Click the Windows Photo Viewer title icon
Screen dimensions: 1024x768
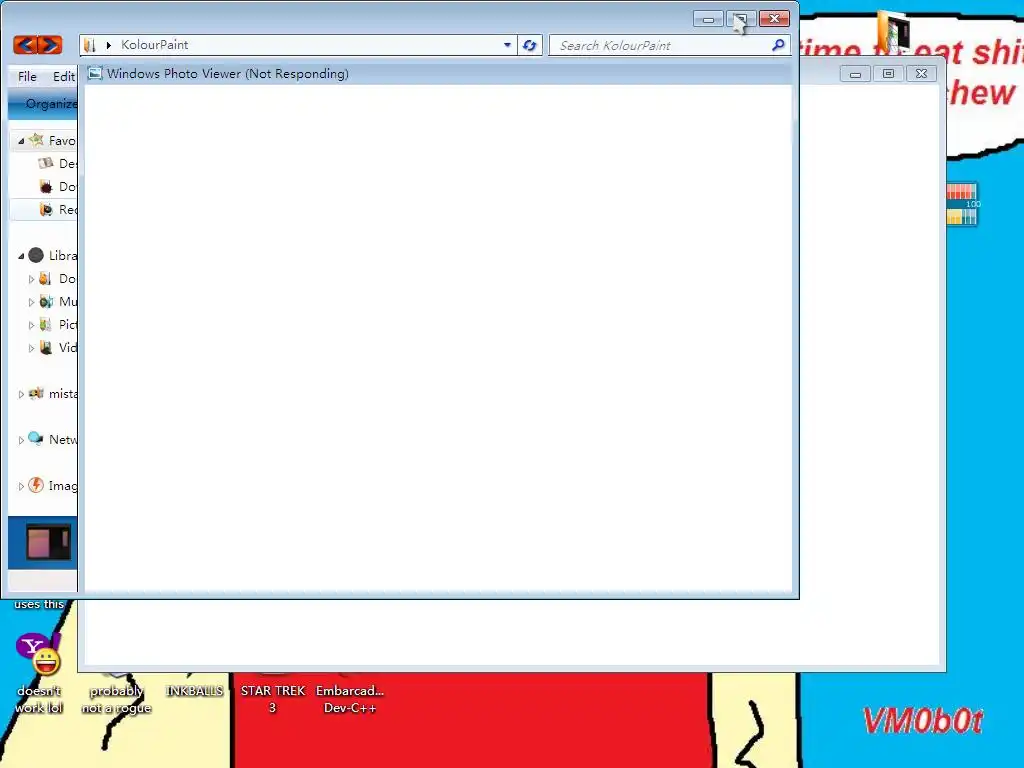click(x=95, y=73)
